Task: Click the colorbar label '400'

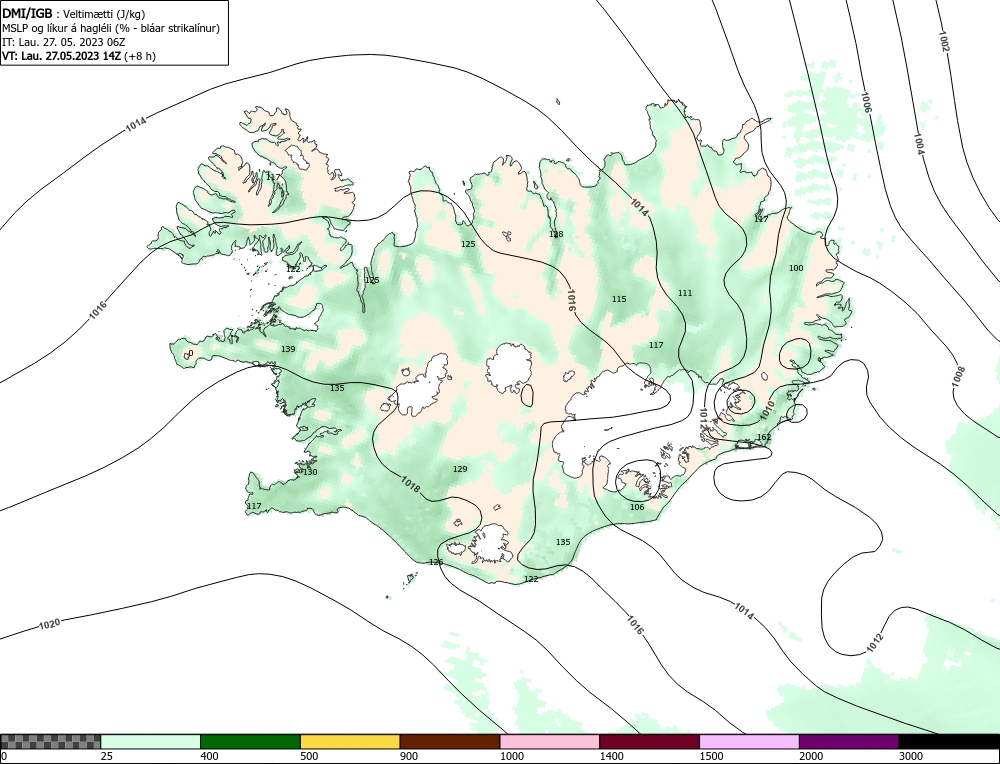Action: coord(209,756)
